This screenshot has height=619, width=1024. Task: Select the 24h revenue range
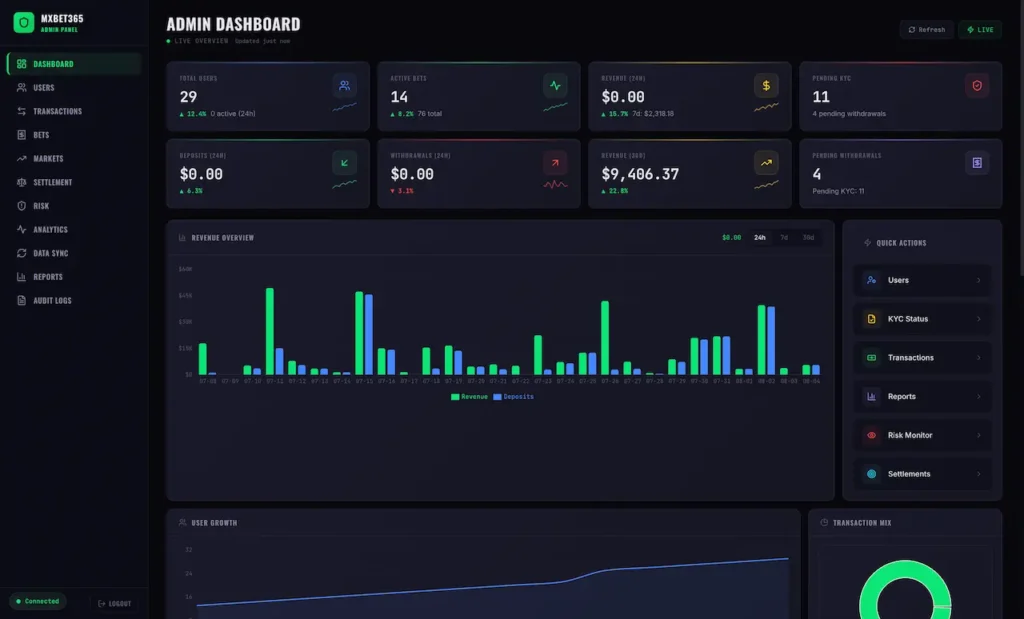(760, 238)
